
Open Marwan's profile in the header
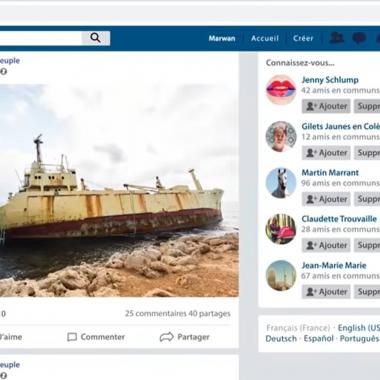222,38
